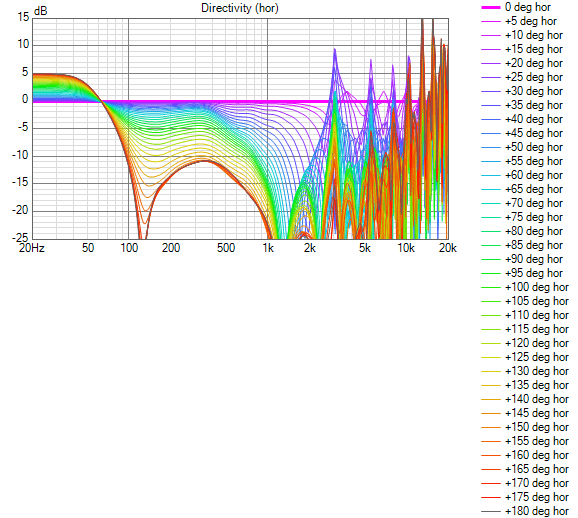Select the +180 deg hor legend label
Image resolution: width=578 pixels, height=518 pixels.
point(537,511)
